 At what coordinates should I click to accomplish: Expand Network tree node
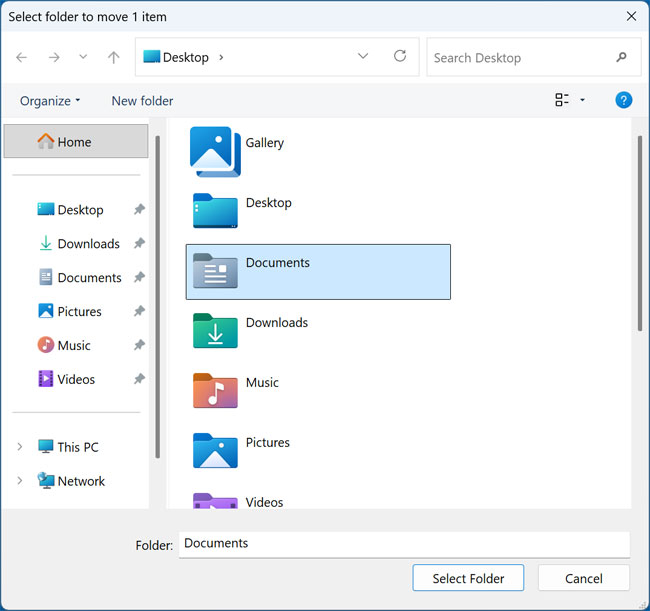tap(19, 481)
